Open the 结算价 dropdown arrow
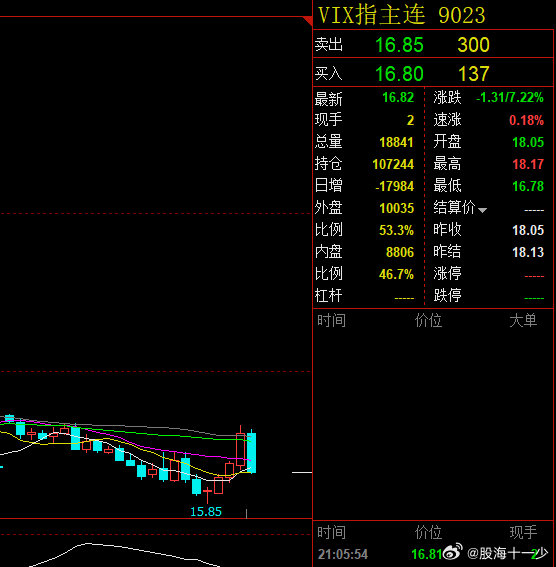This screenshot has height=567, width=556. click(x=482, y=210)
